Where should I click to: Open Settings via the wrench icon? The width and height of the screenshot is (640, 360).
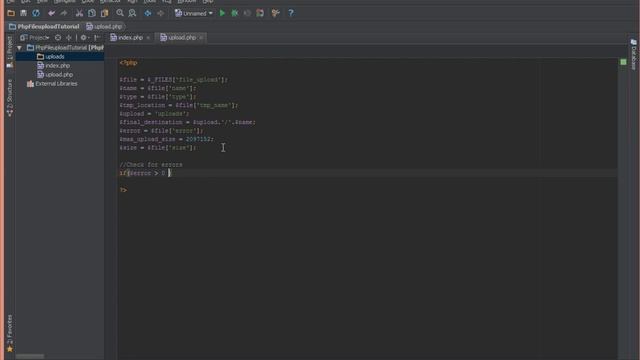pos(276,13)
